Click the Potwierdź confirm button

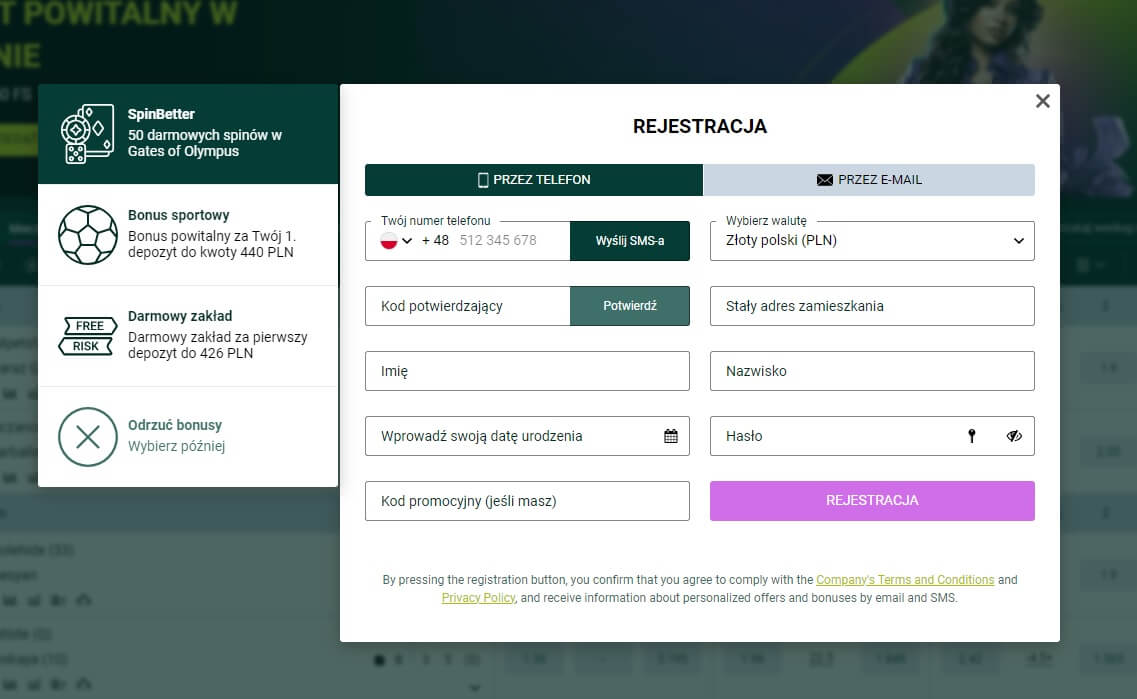click(630, 306)
